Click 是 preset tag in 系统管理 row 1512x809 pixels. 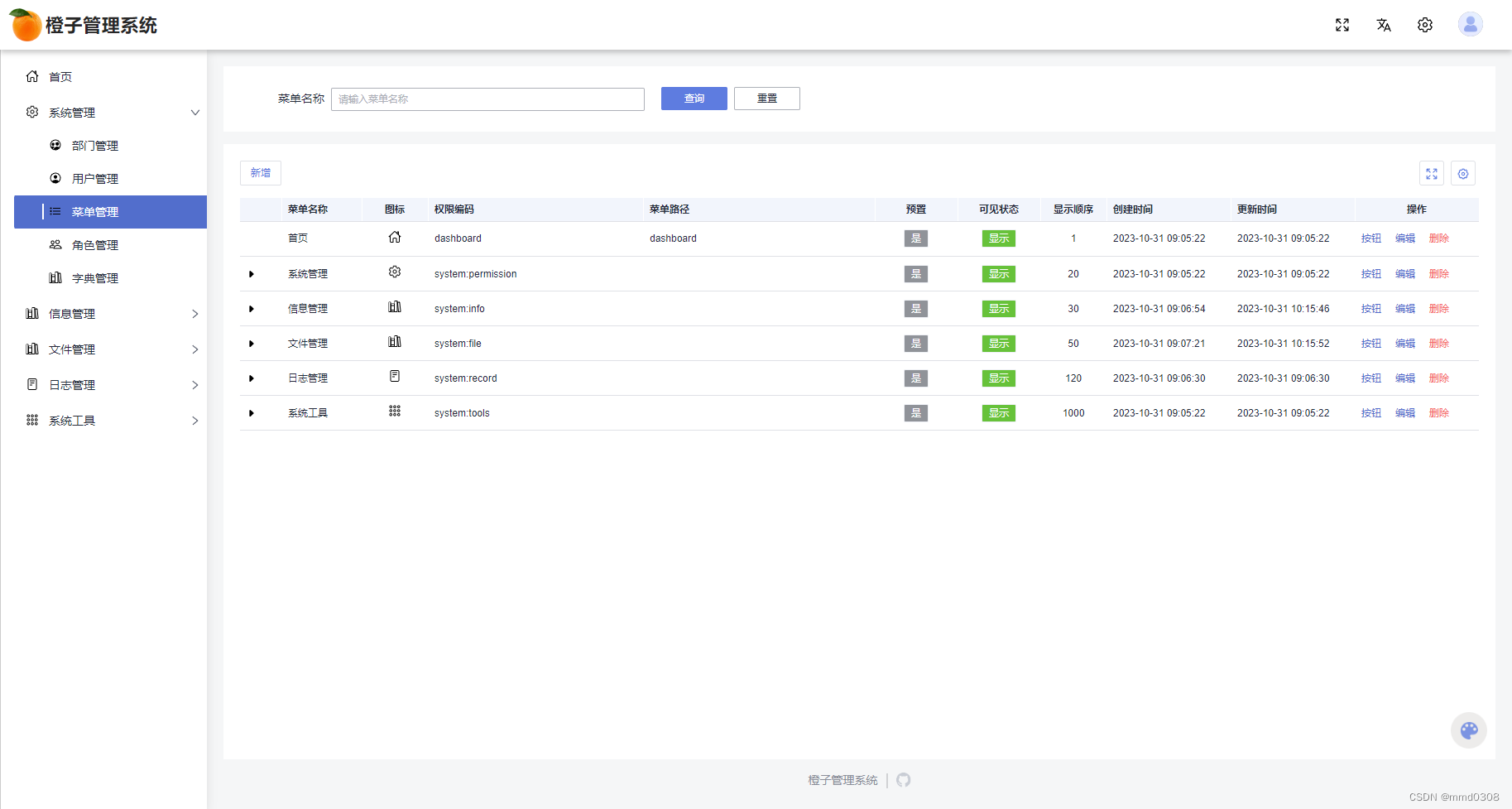point(916,274)
